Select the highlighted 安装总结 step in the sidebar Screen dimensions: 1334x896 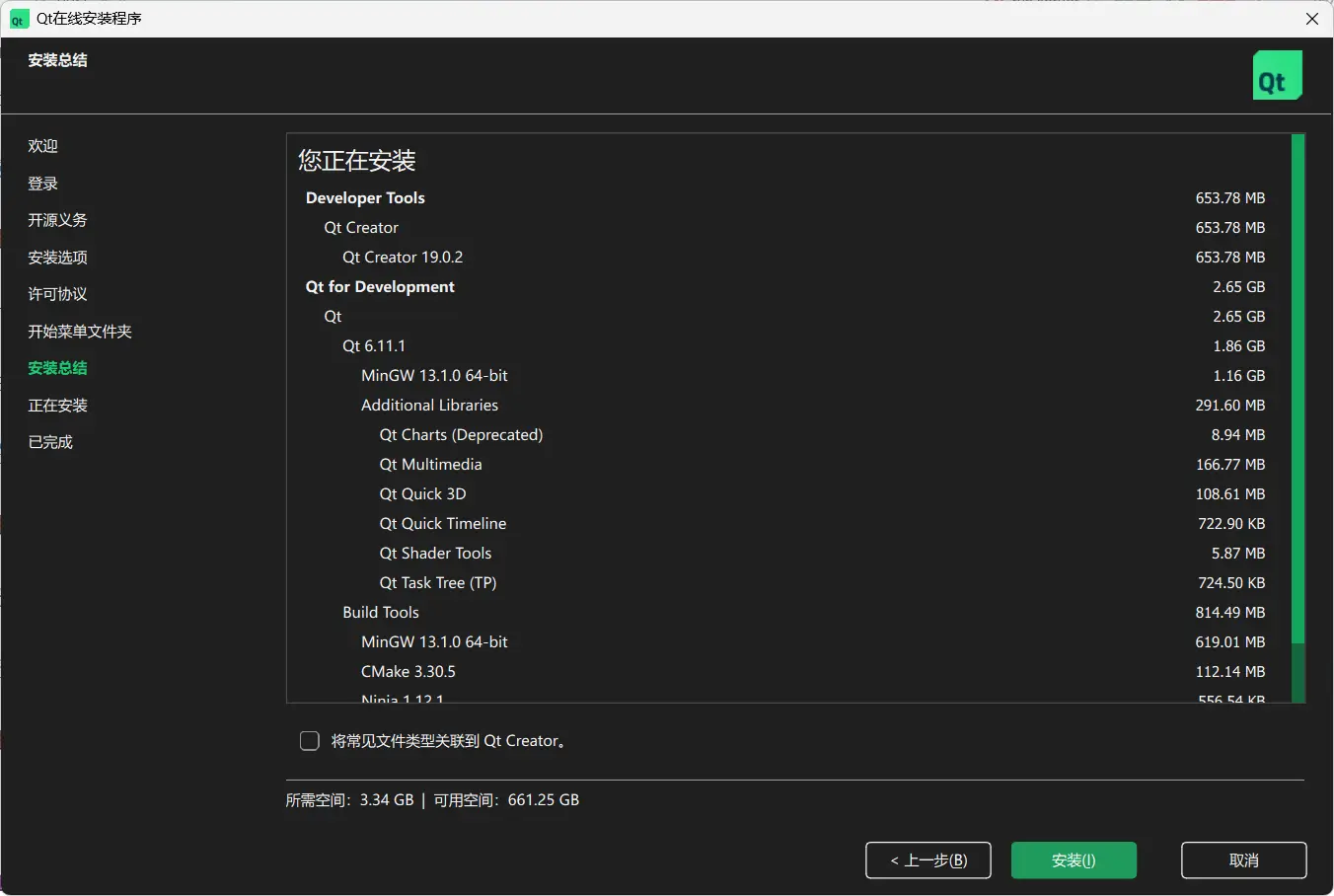pos(57,368)
